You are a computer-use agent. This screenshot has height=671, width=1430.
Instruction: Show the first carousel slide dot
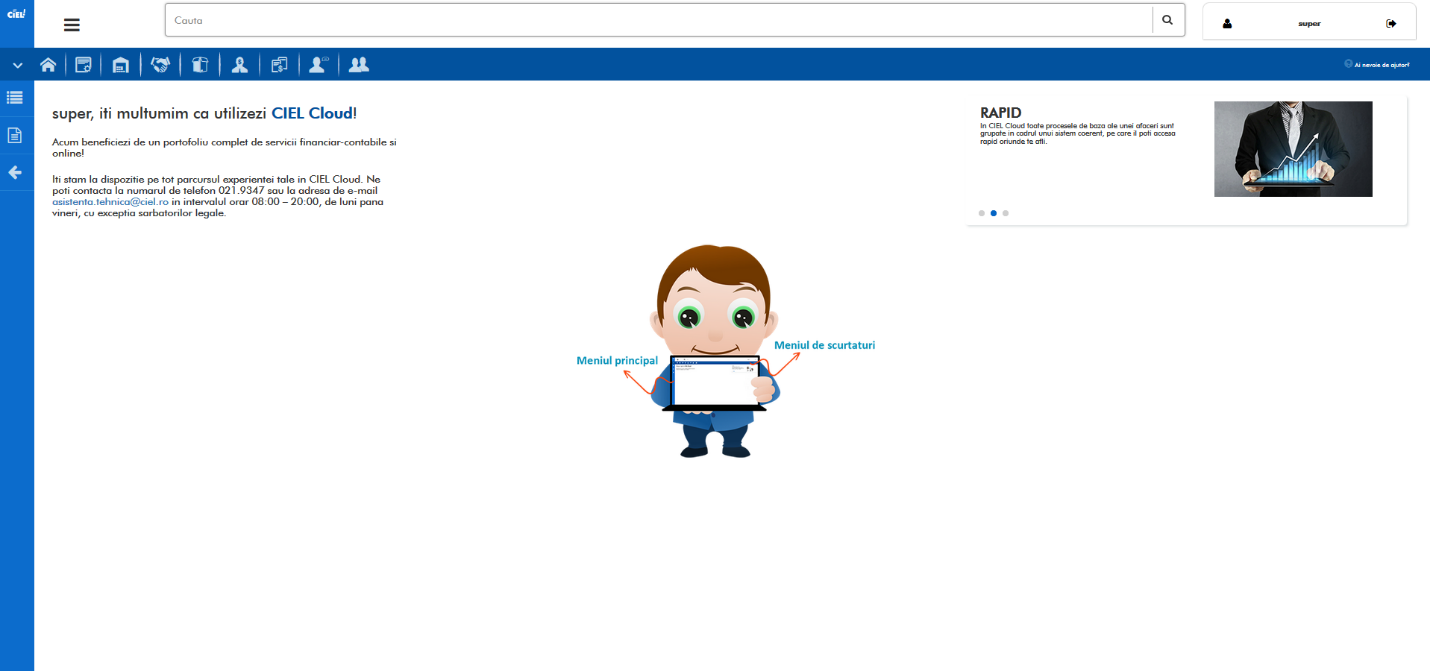pos(982,213)
